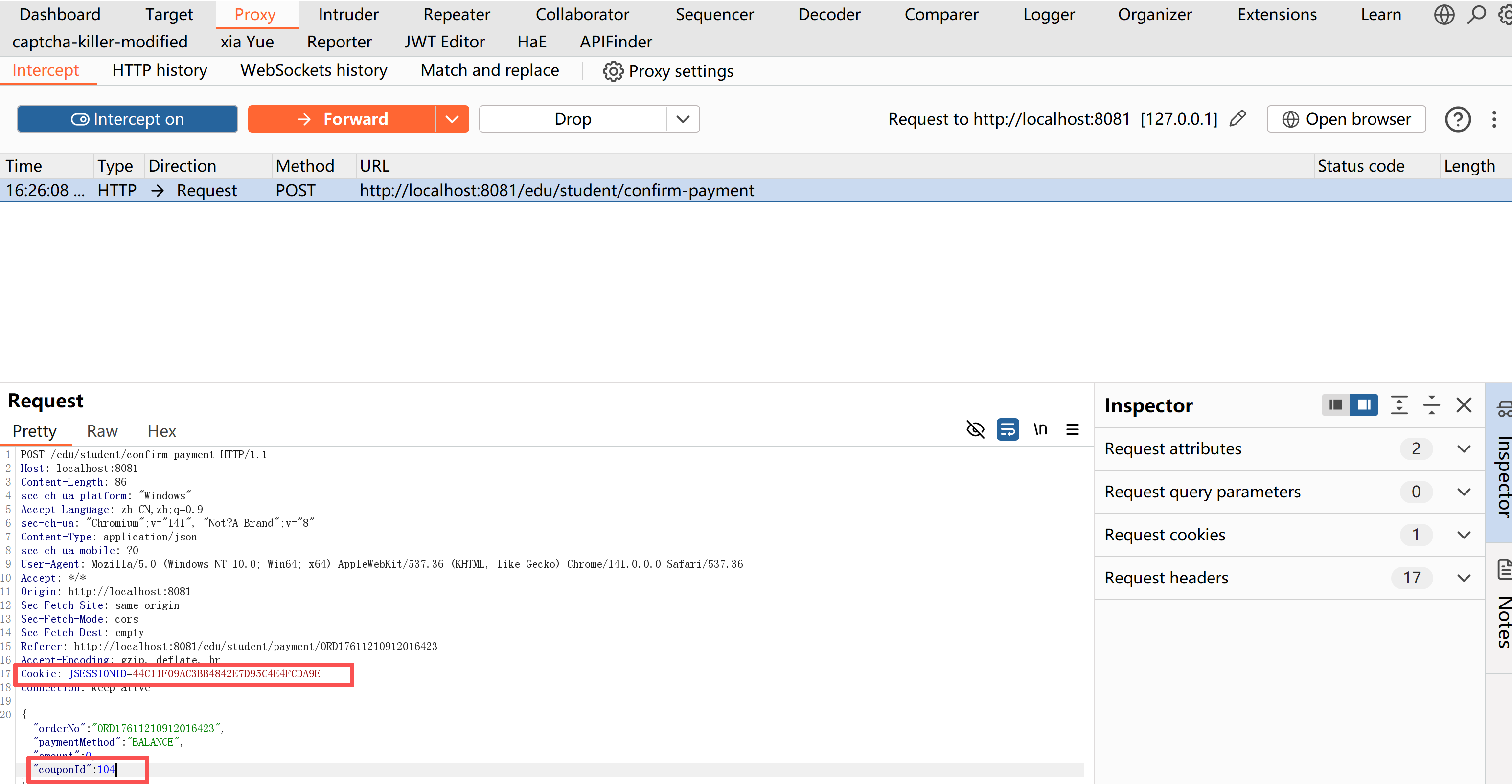Toggle the line wrap icon in Request
Screen dimensions: 1512x784
(1007, 429)
